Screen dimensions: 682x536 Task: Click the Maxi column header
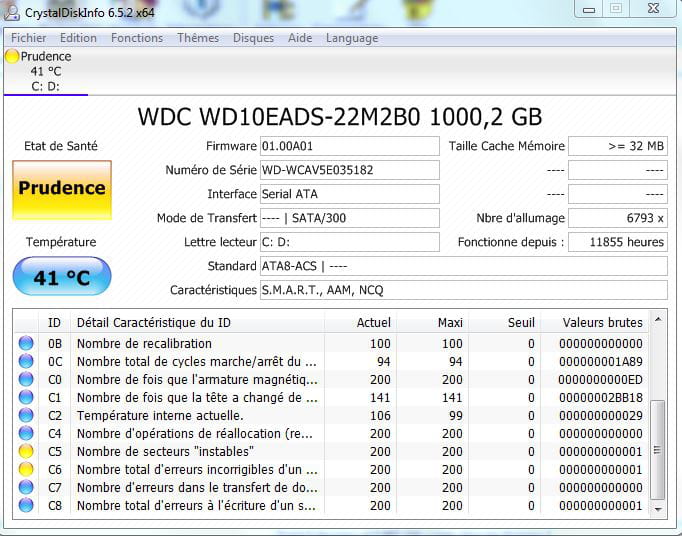[432, 322]
